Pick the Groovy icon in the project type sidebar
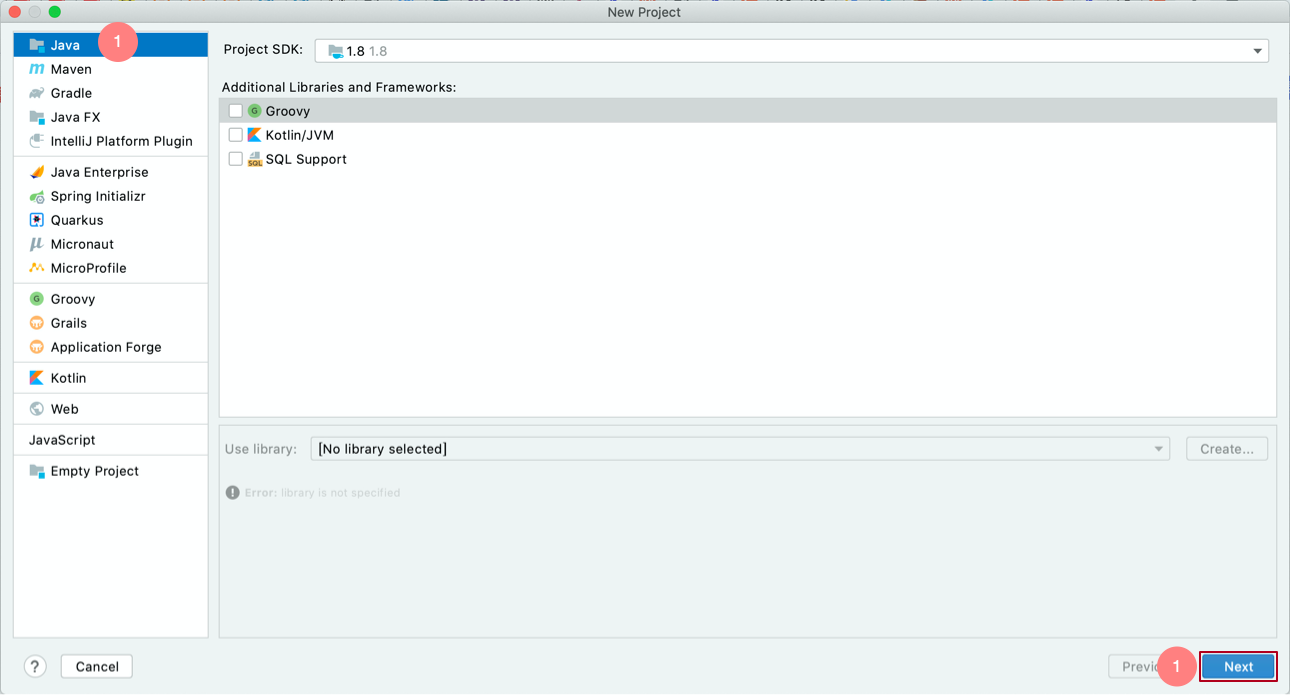1290x695 pixels. point(37,299)
